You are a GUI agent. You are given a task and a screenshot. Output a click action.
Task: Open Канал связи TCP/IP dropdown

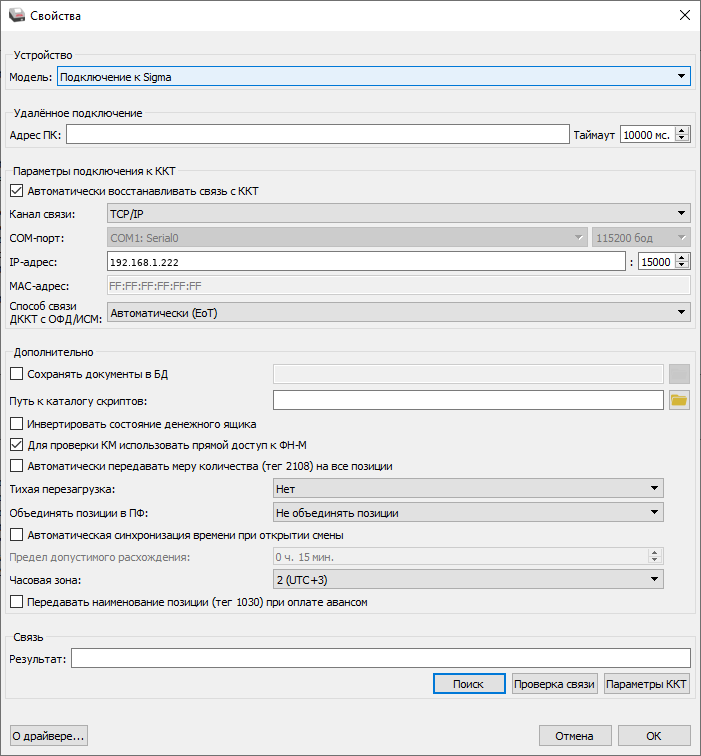398,214
